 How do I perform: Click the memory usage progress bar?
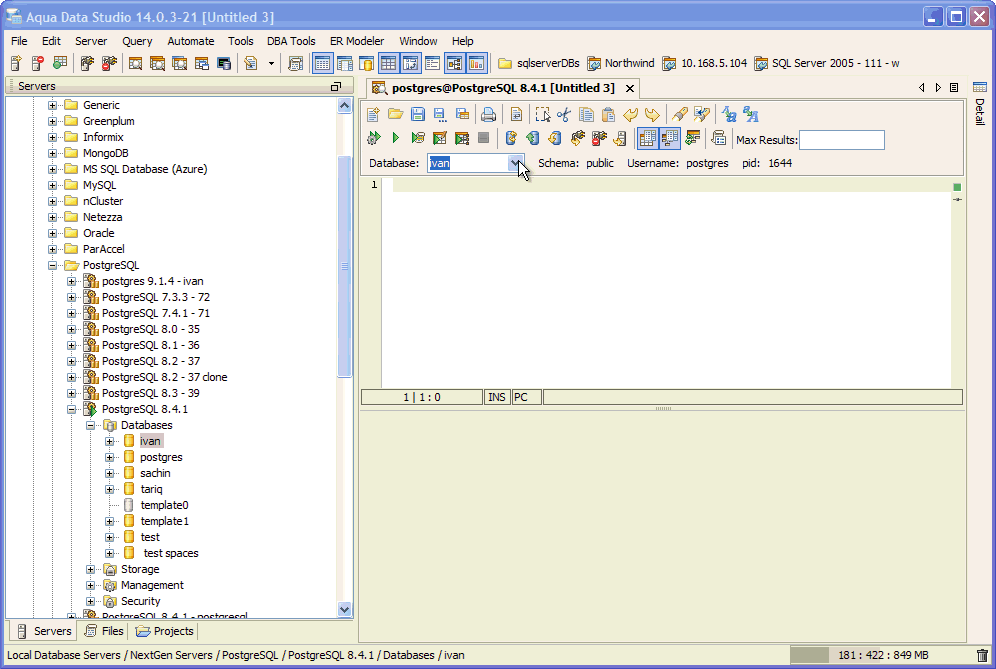884,655
